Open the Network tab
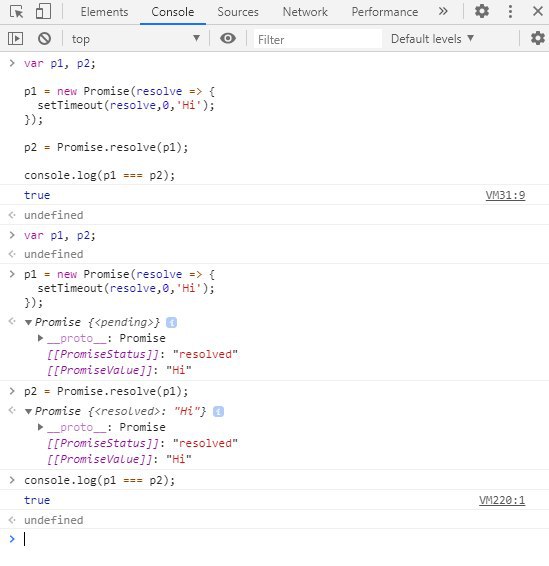Image resolution: width=549 pixels, height=566 pixels. tap(305, 12)
